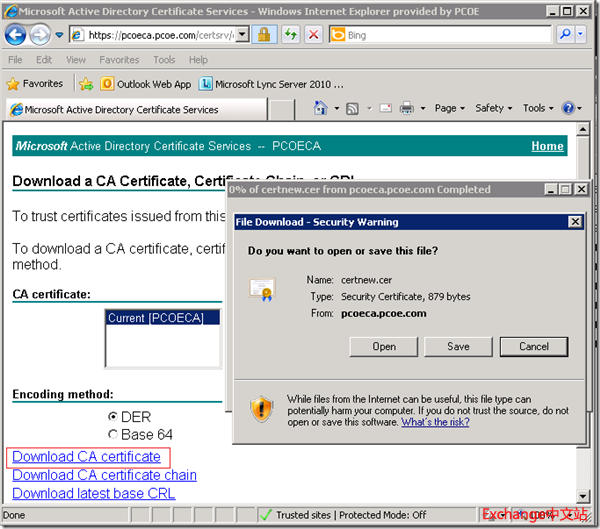Click the RSS feeds icon
Screen dimensions: 600x529
pos(352,109)
